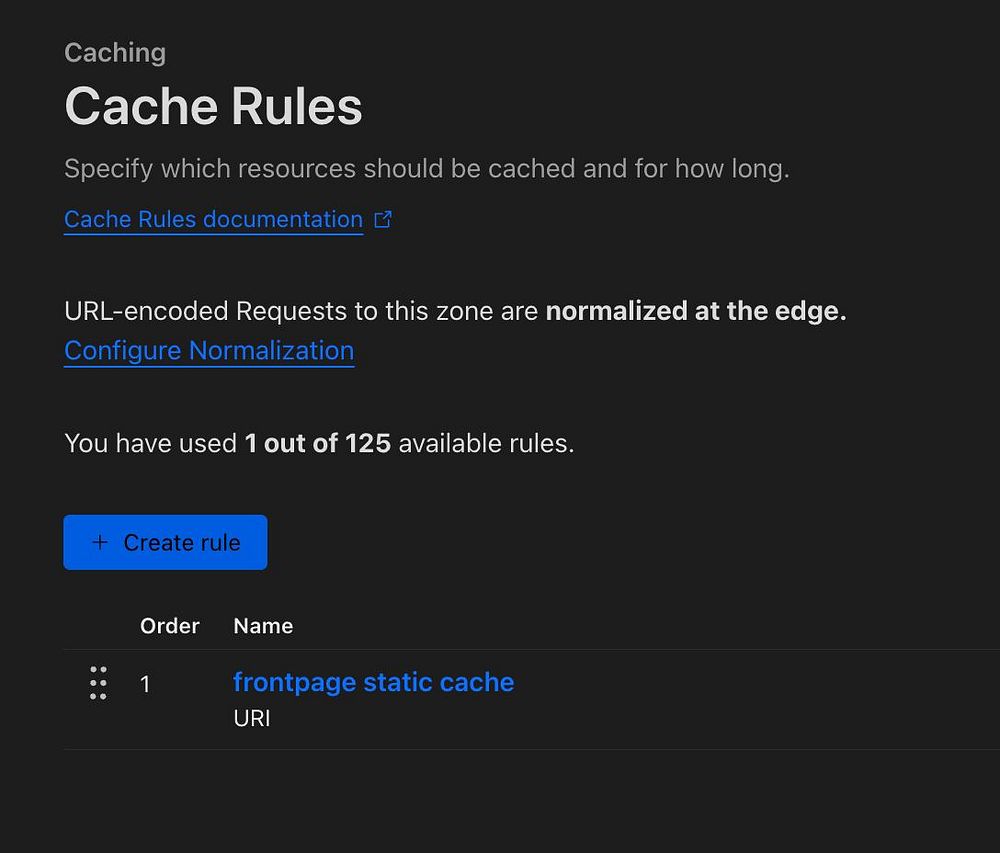Click the Caching breadcrumb label

tap(115, 53)
